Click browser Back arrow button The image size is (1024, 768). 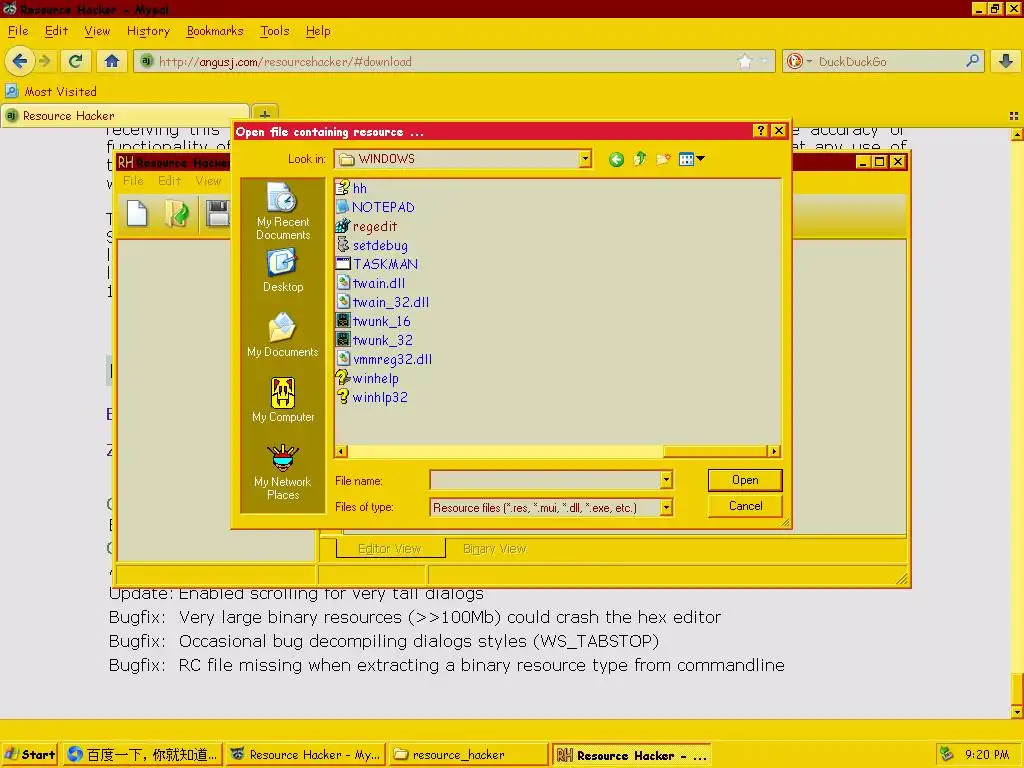pyautogui.click(x=19, y=61)
